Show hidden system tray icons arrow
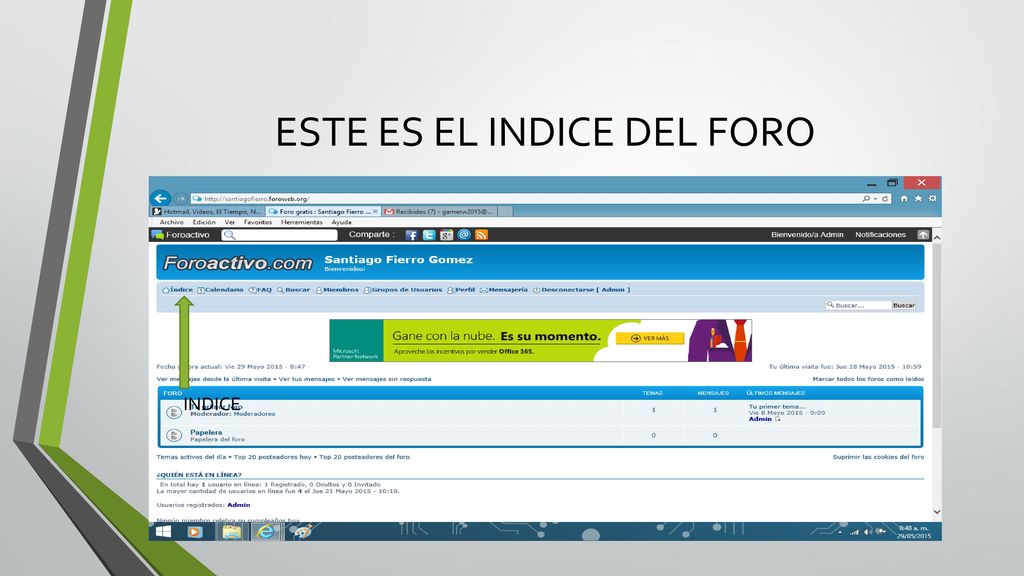This screenshot has width=1024, height=576. (x=840, y=532)
